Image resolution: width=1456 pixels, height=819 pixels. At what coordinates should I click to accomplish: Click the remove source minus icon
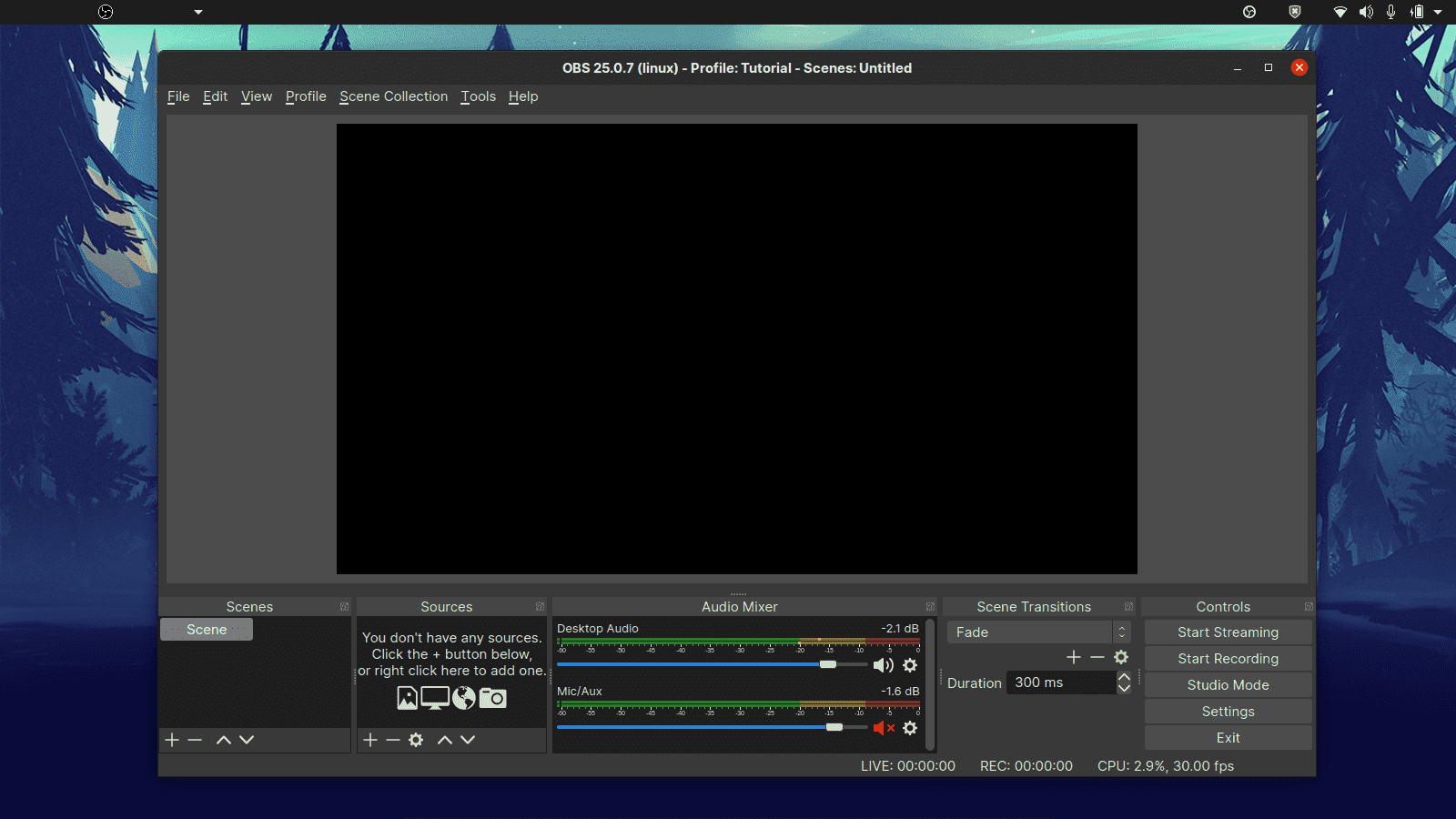[x=392, y=740]
